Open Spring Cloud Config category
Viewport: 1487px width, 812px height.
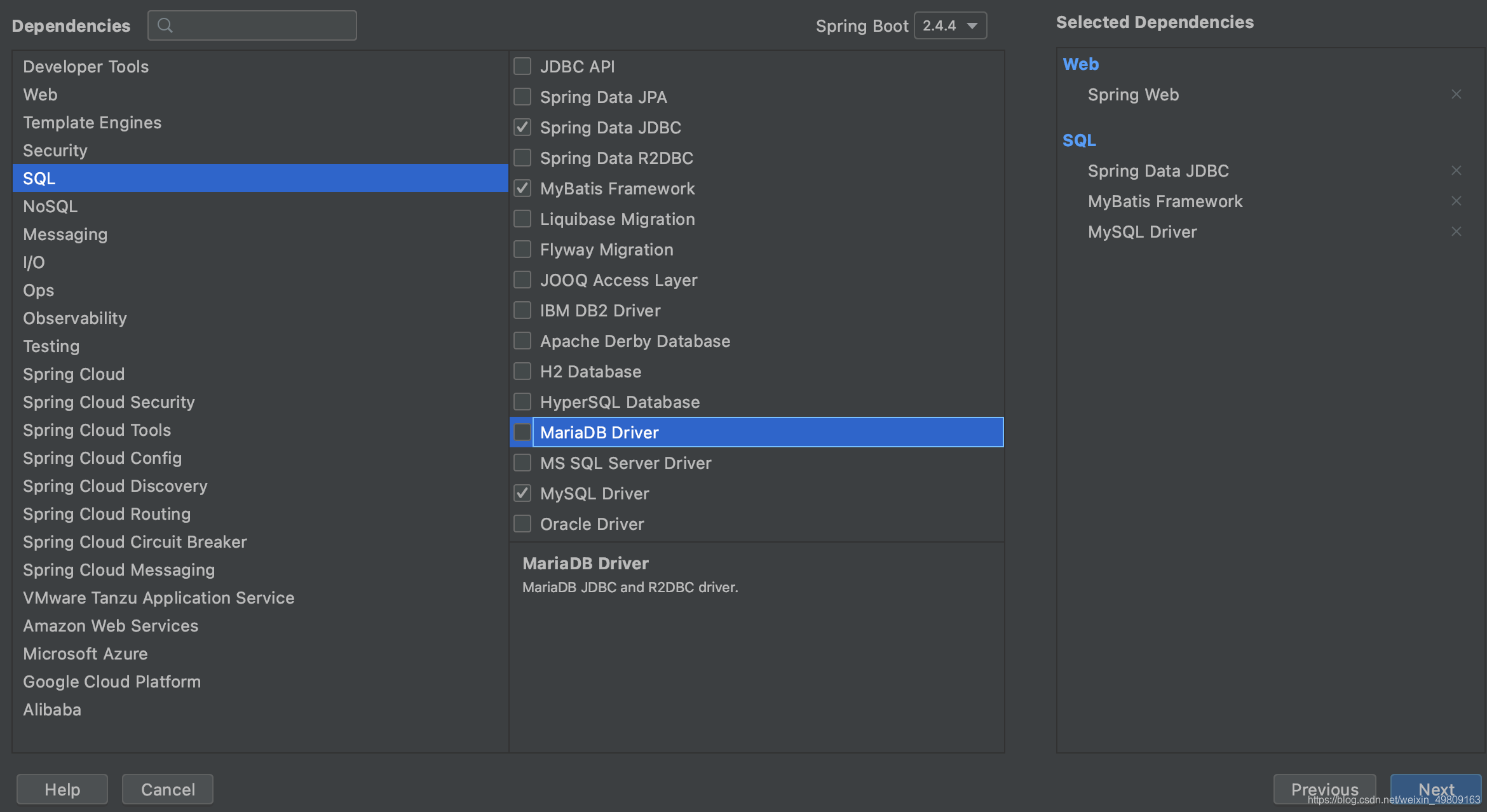[x=261, y=458]
